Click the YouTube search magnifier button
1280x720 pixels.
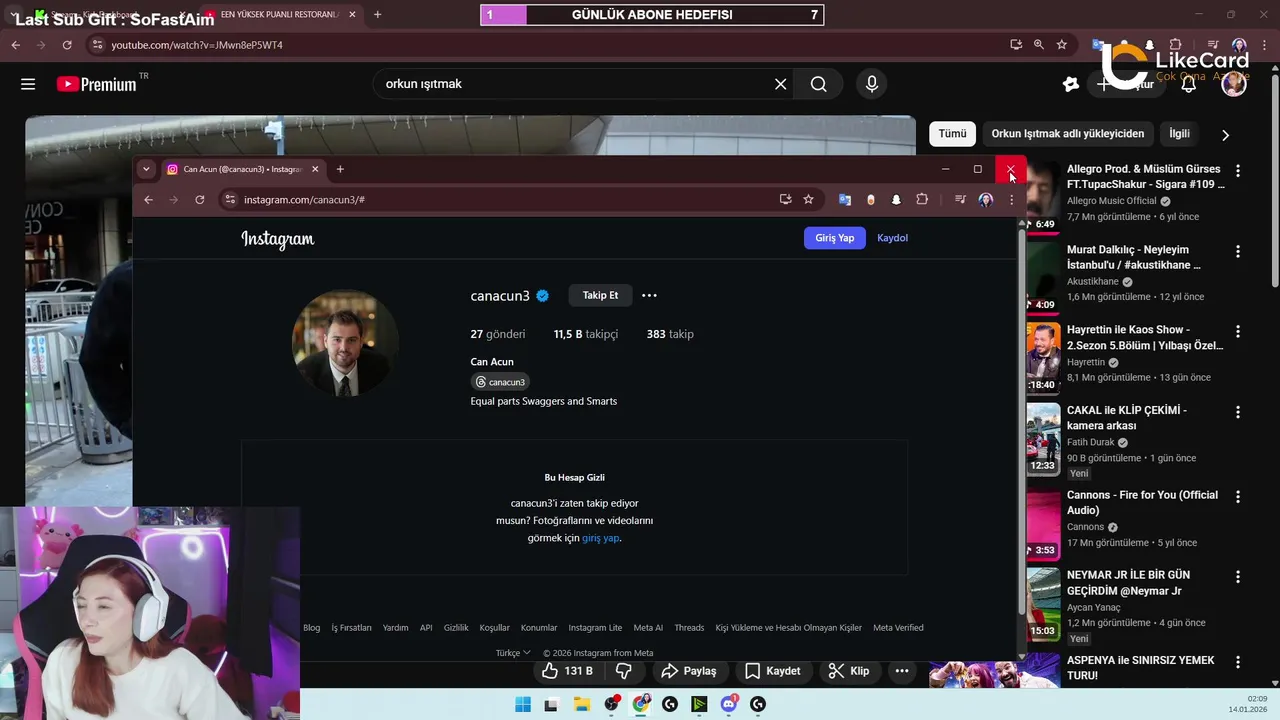[818, 84]
